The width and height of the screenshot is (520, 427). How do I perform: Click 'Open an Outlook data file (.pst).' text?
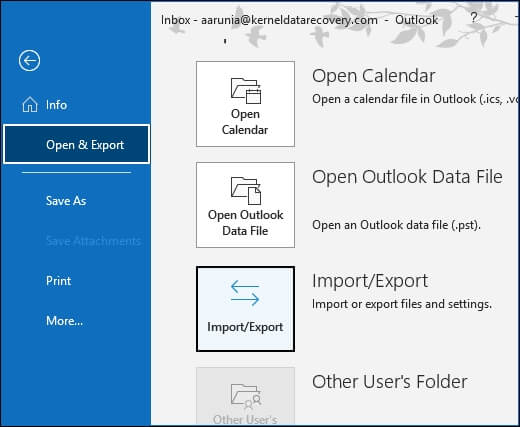click(396, 225)
